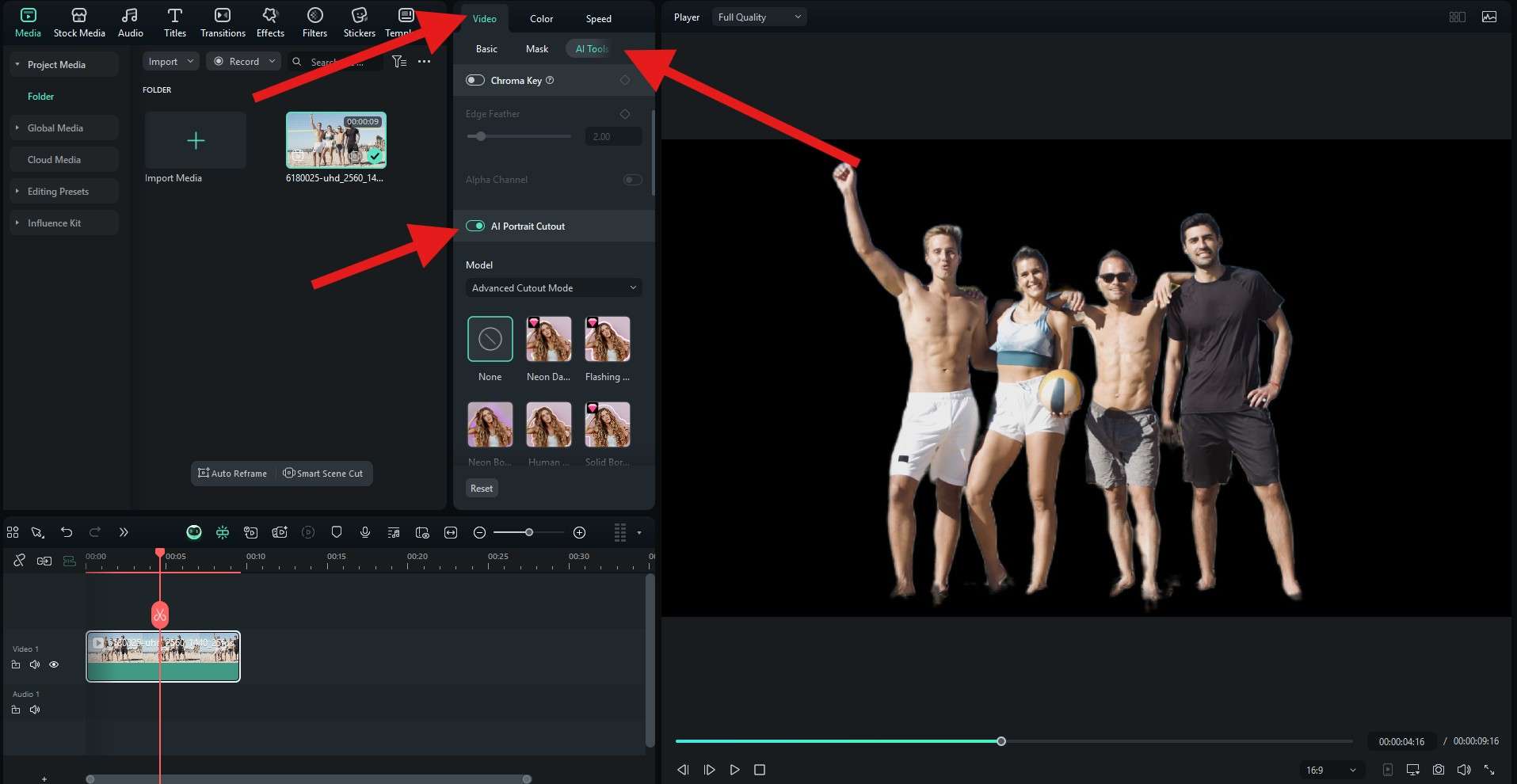Open the Transitions panel icon
The height and width of the screenshot is (784, 1517).
point(223,22)
